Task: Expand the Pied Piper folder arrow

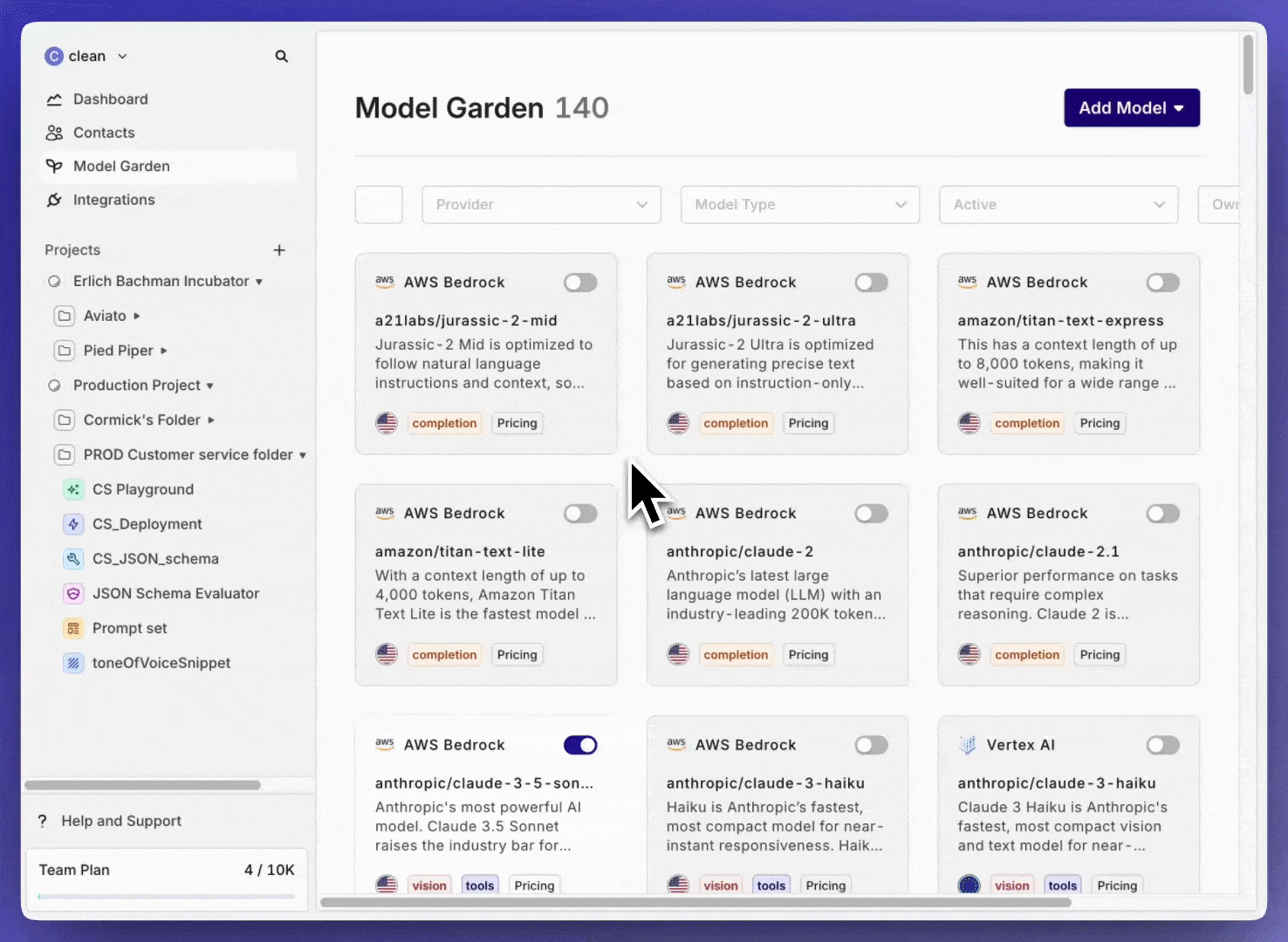Action: (x=163, y=351)
